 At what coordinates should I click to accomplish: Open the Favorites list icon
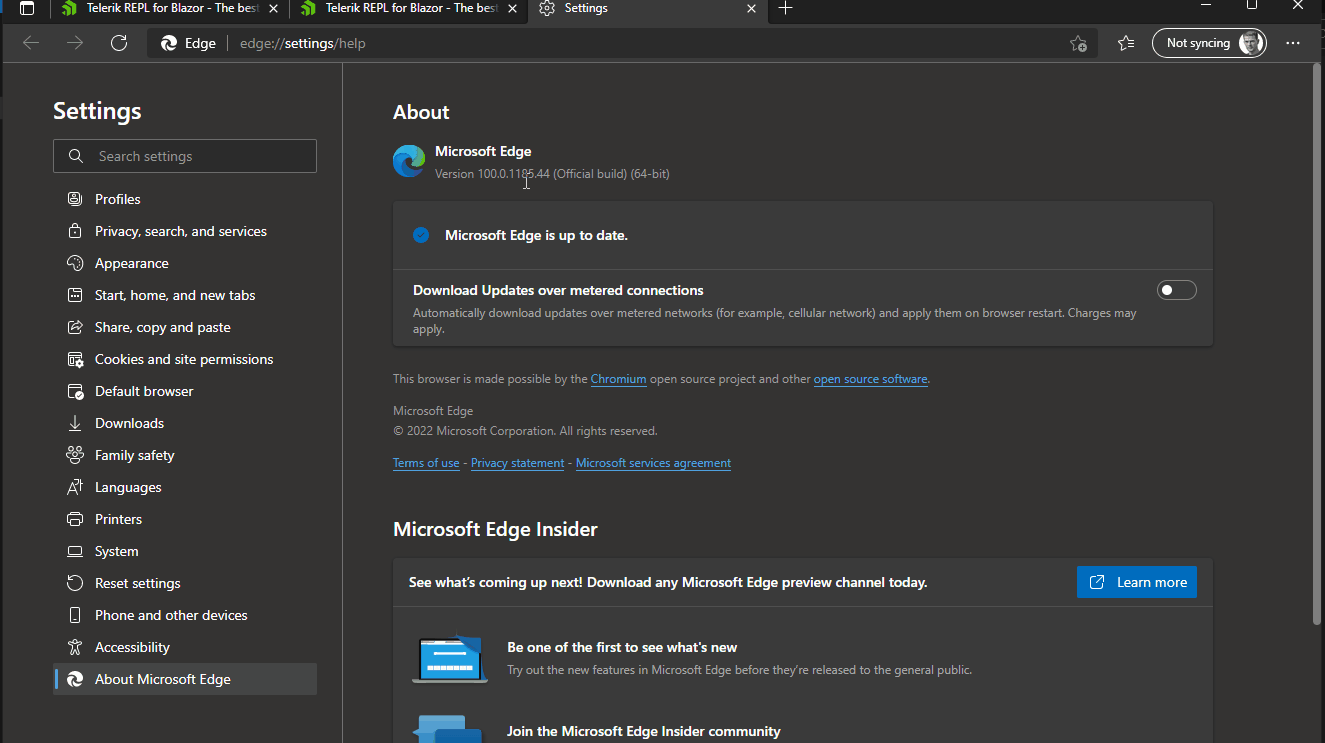1126,43
